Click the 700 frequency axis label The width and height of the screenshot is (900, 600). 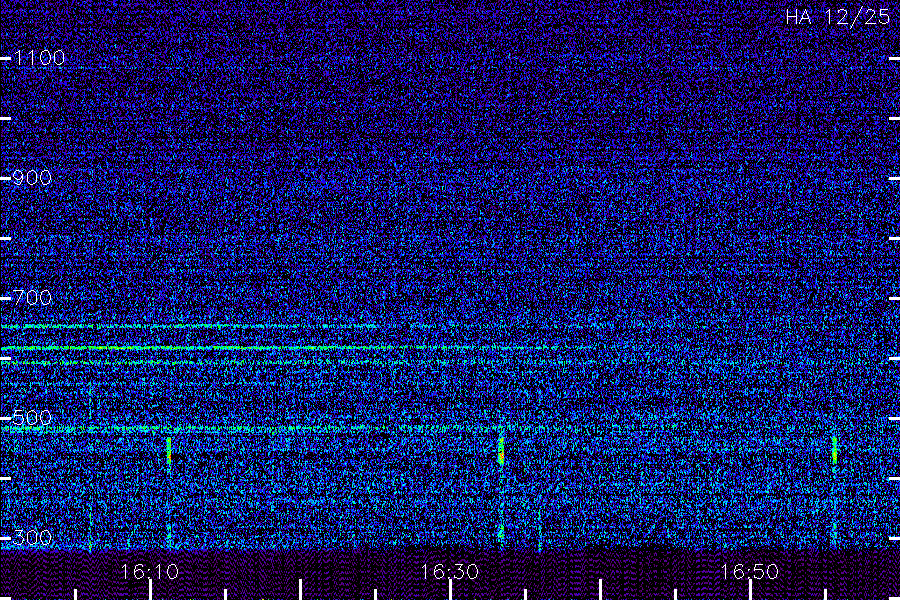coord(32,298)
